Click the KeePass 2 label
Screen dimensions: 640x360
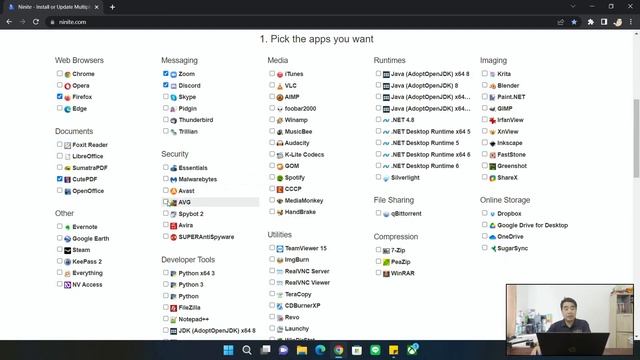coord(87,262)
